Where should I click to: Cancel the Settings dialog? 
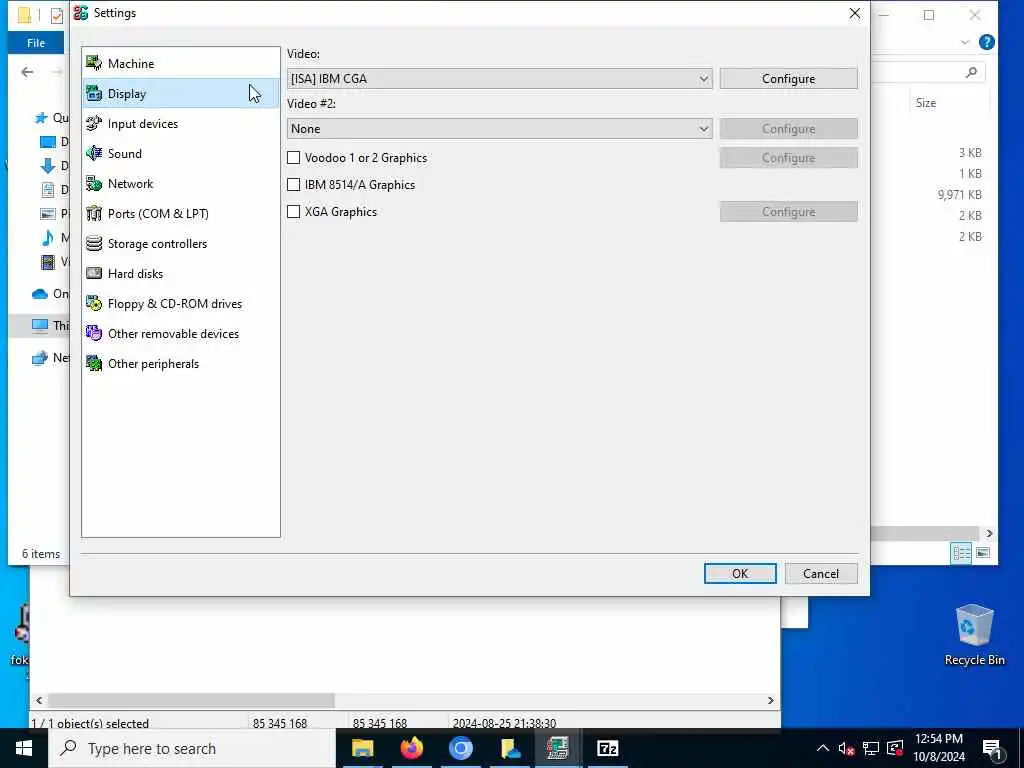(x=821, y=573)
